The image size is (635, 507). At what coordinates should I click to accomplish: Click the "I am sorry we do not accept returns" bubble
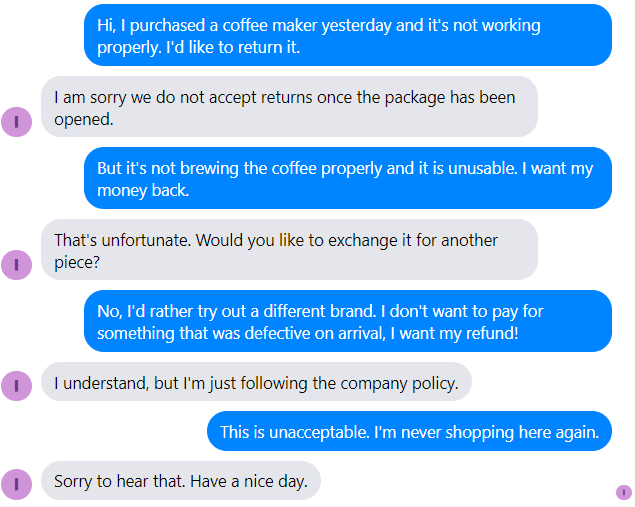[x=289, y=107]
